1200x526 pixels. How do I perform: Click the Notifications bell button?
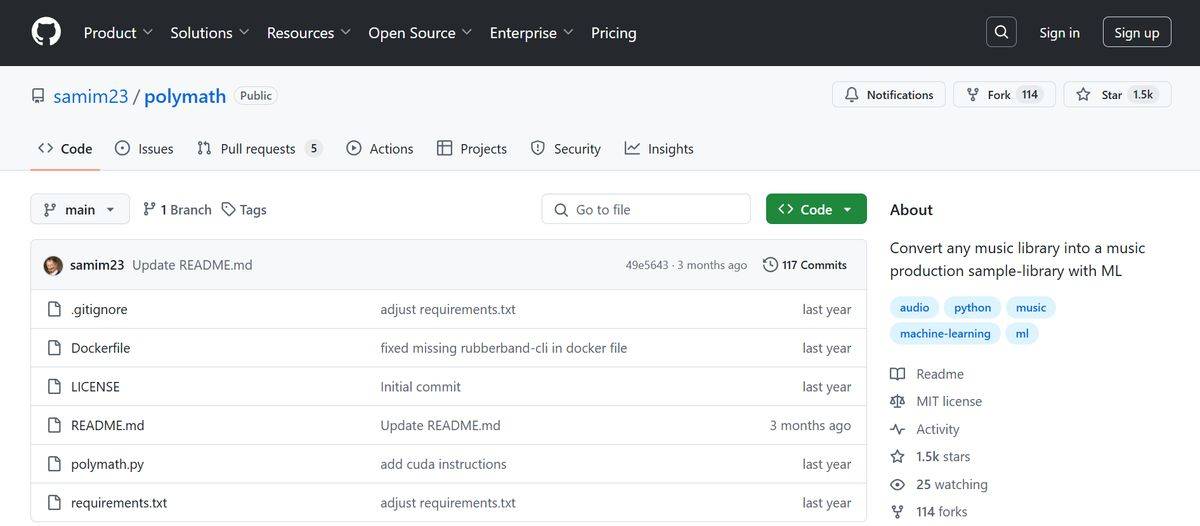(889, 95)
